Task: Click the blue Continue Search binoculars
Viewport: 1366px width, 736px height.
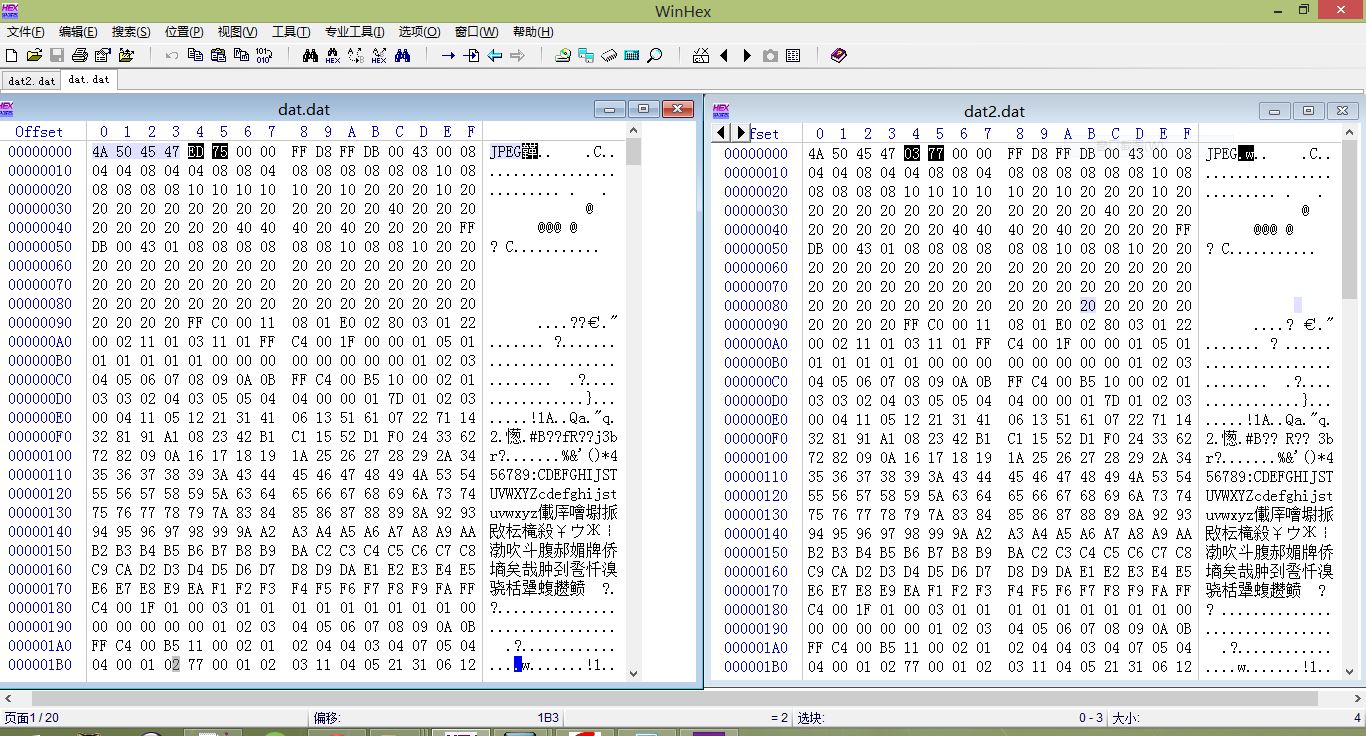Action: point(402,55)
